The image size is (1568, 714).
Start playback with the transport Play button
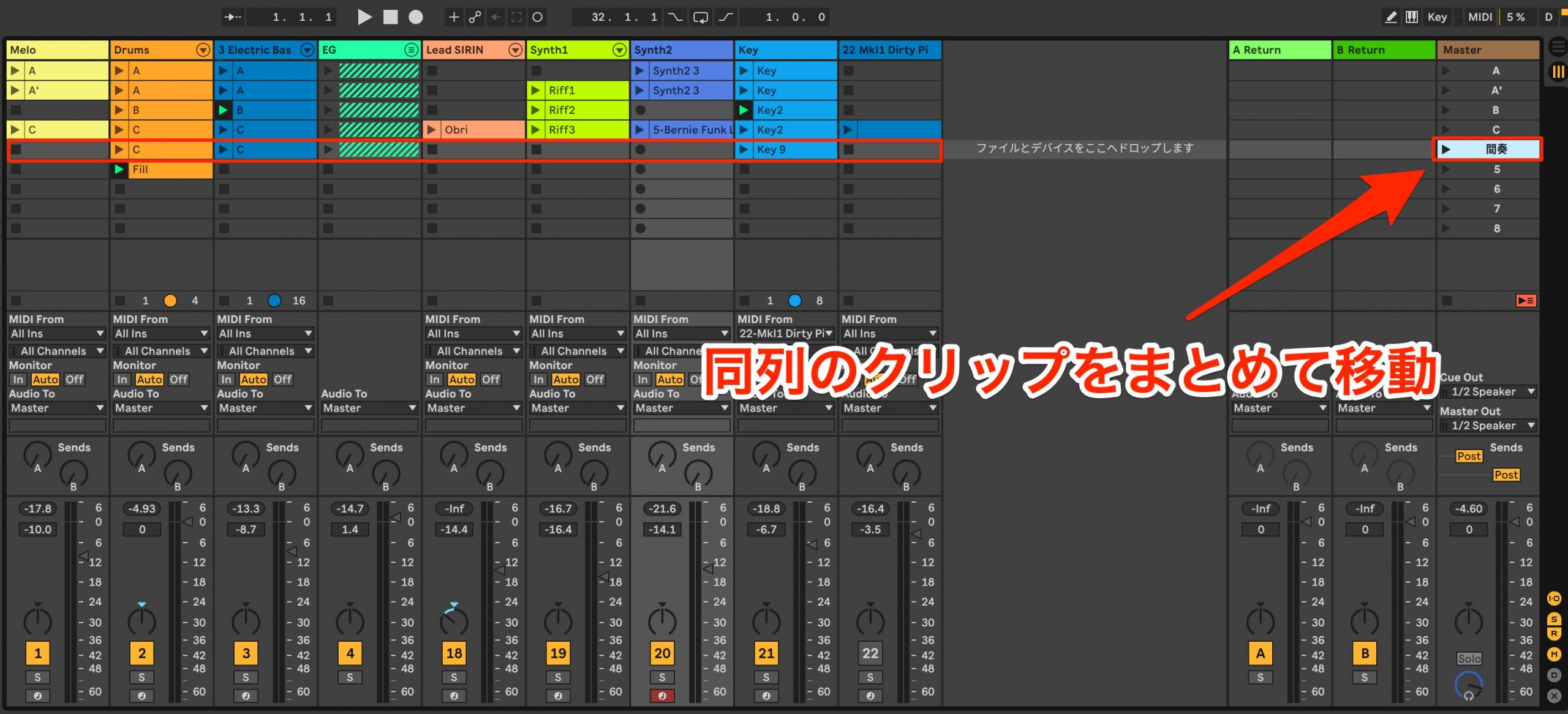364,17
